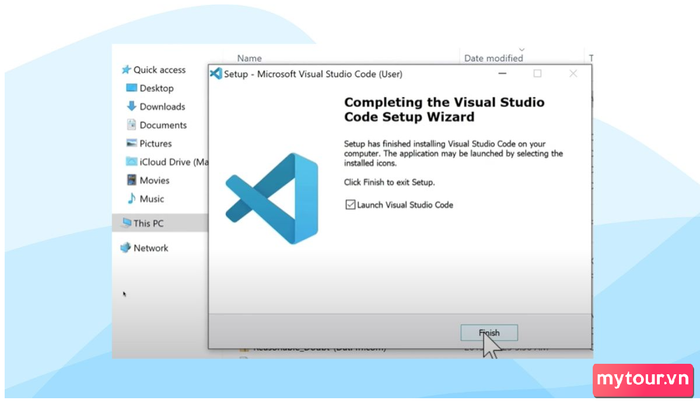Click the 'Click Finish to exit Setup.' text
The width and height of the screenshot is (700, 405).
389,182
